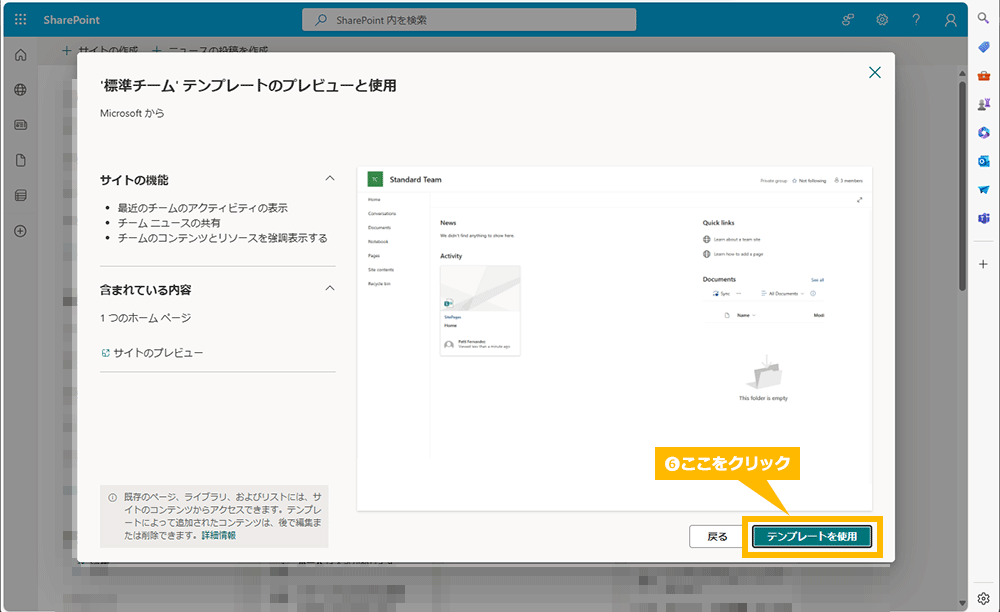The image size is (1000, 612).
Task: Click チーム ニュースの共有 bullet
Action: coord(169,223)
